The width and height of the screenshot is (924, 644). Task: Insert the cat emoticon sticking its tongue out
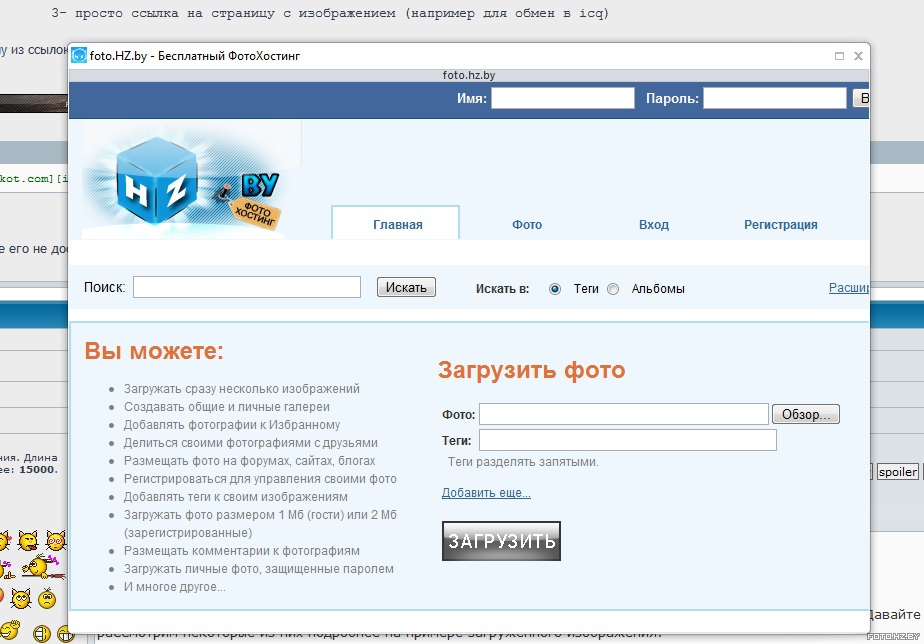[x=28, y=540]
